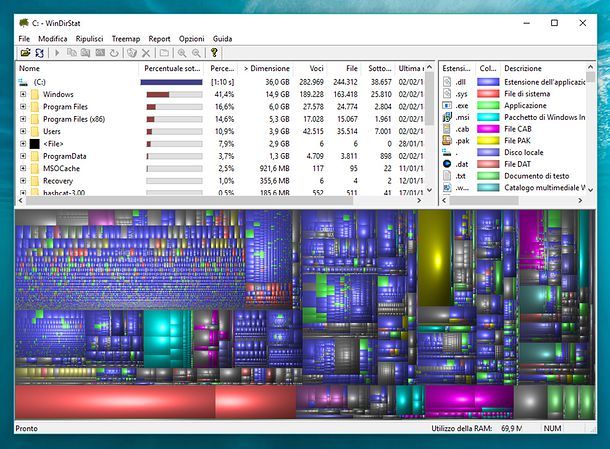Click the extension list scroll-down arrow
Viewport: 610px width, 449px height.
pyautogui.click(x=591, y=190)
